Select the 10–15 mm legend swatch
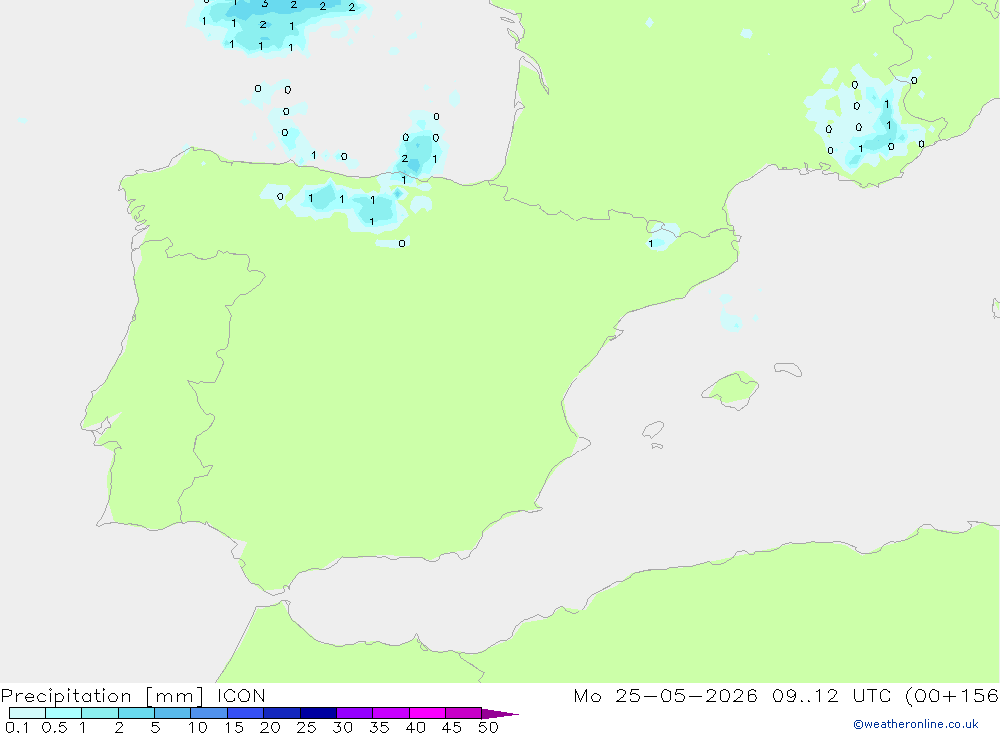This screenshot has height=733, width=1000. pyautogui.click(x=209, y=713)
